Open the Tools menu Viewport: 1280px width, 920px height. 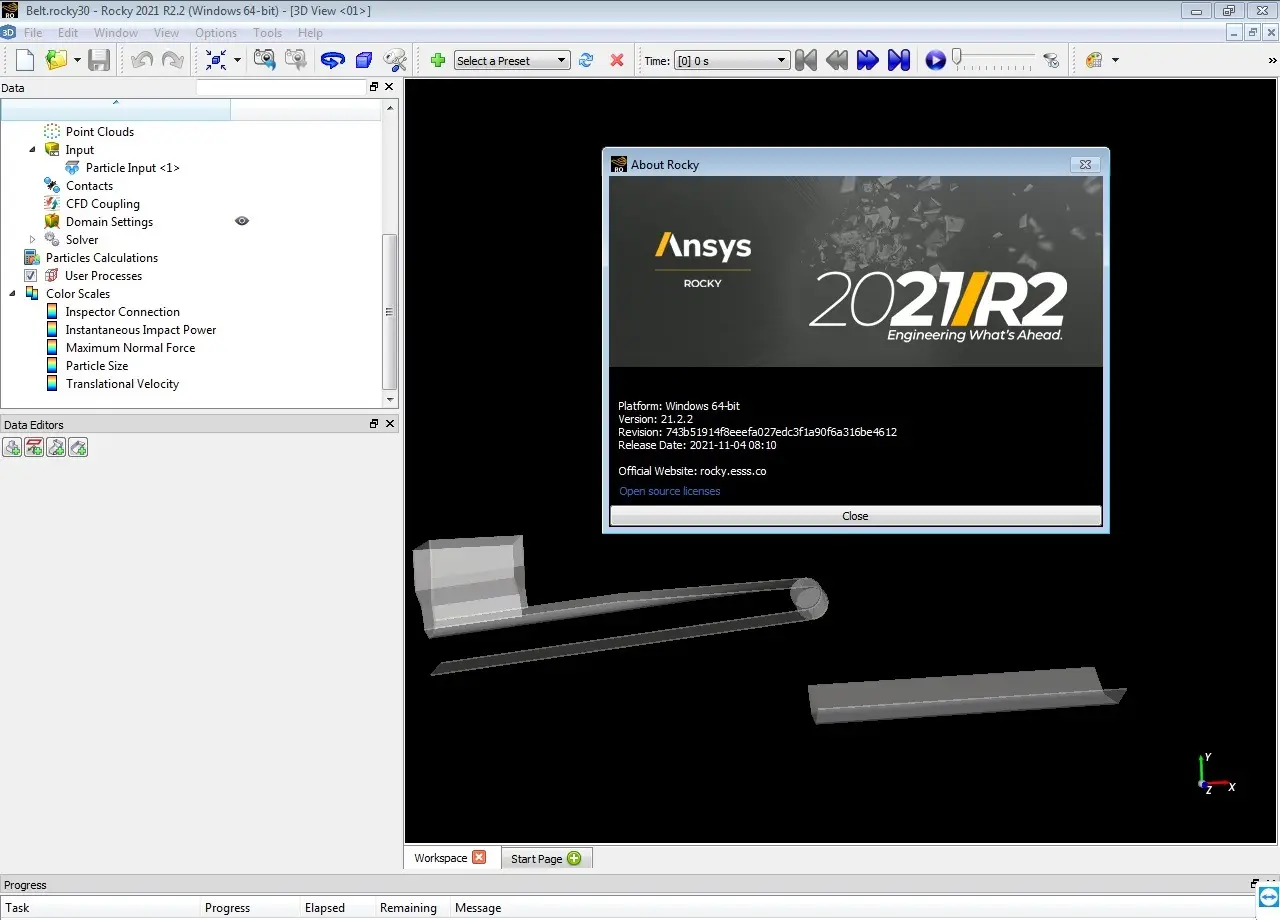tap(267, 33)
